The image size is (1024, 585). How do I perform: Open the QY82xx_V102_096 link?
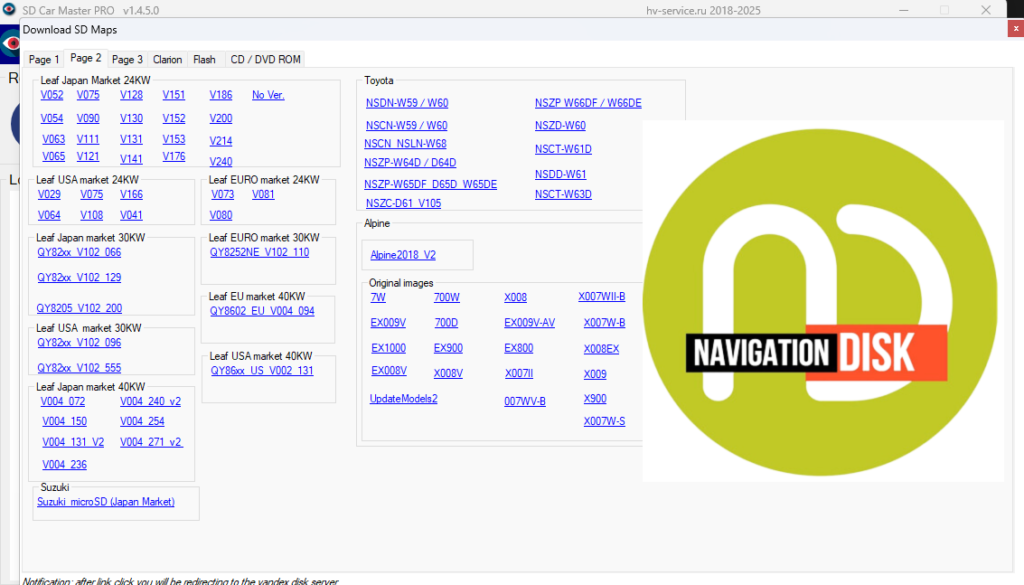click(79, 342)
